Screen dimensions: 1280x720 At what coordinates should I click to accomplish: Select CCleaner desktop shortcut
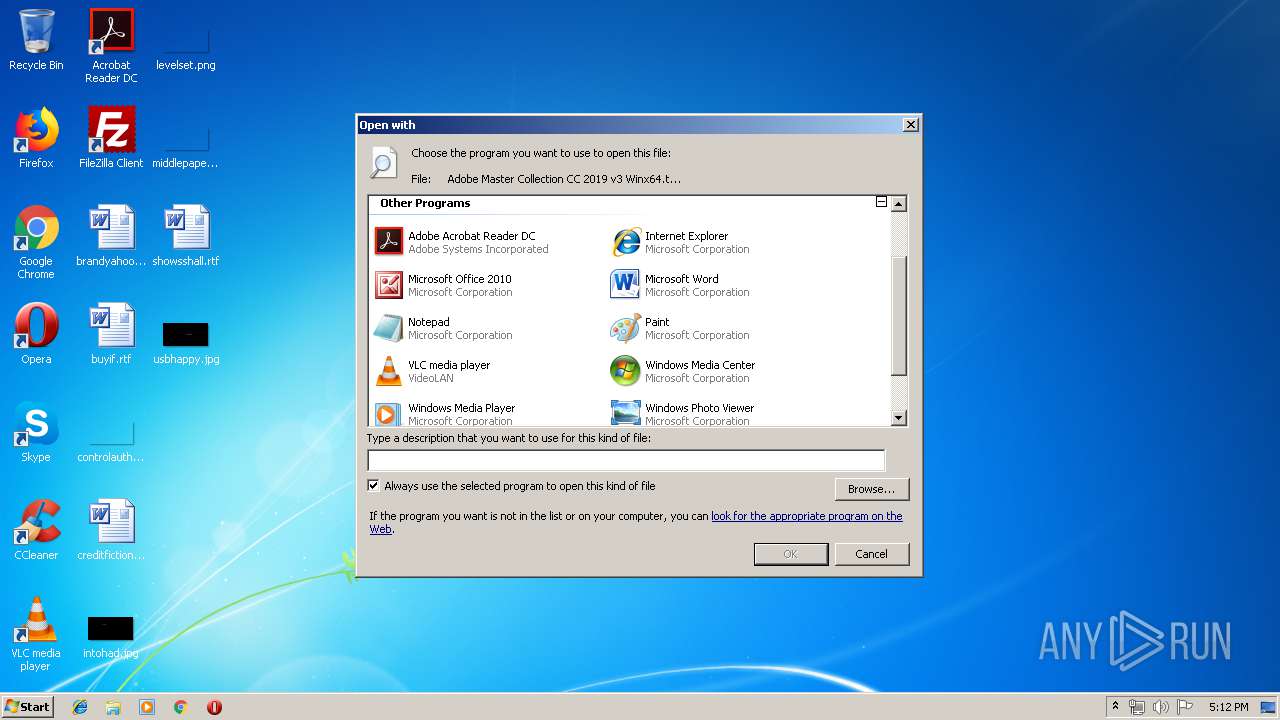pyautogui.click(x=36, y=530)
